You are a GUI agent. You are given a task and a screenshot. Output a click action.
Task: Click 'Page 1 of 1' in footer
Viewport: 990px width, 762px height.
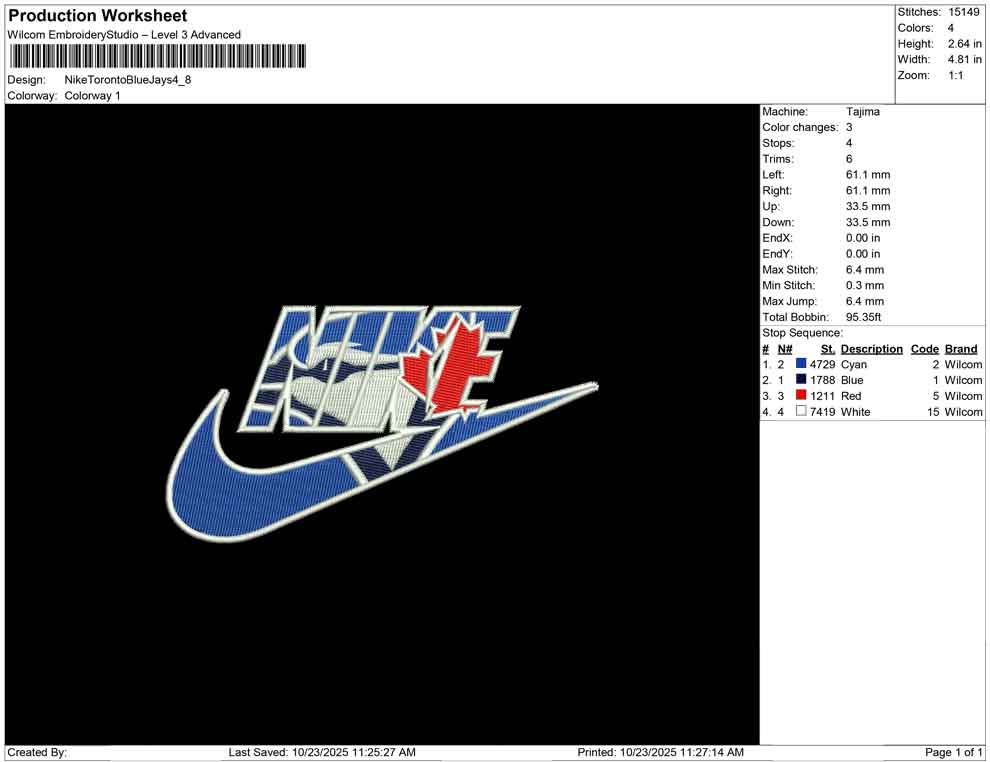coord(953,752)
